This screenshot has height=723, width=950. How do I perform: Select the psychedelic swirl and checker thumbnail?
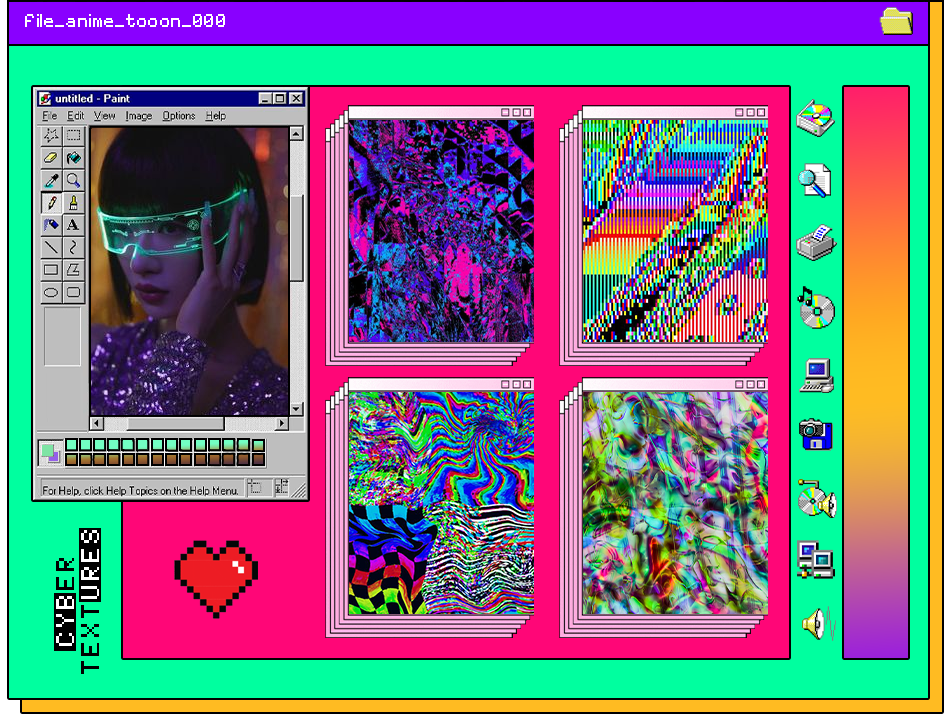(x=441, y=503)
